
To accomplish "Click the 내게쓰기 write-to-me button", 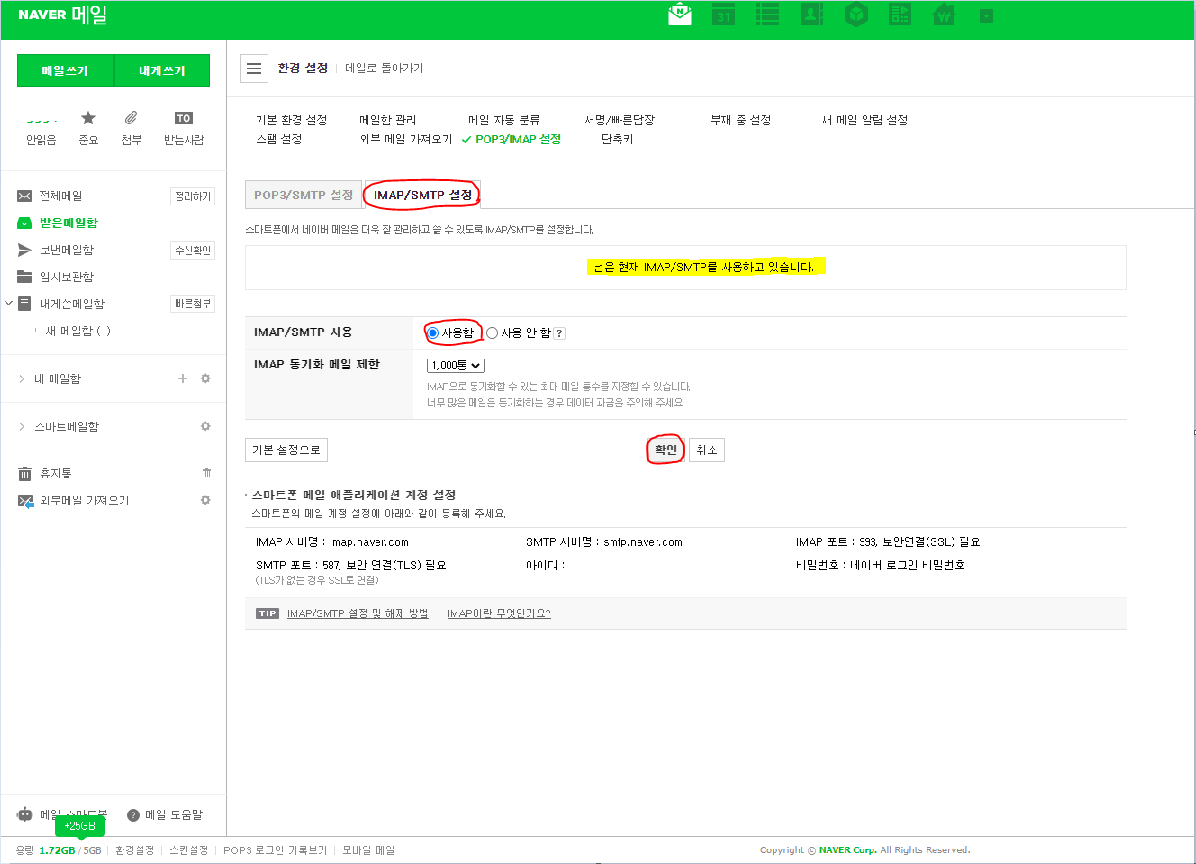I will point(162,71).
